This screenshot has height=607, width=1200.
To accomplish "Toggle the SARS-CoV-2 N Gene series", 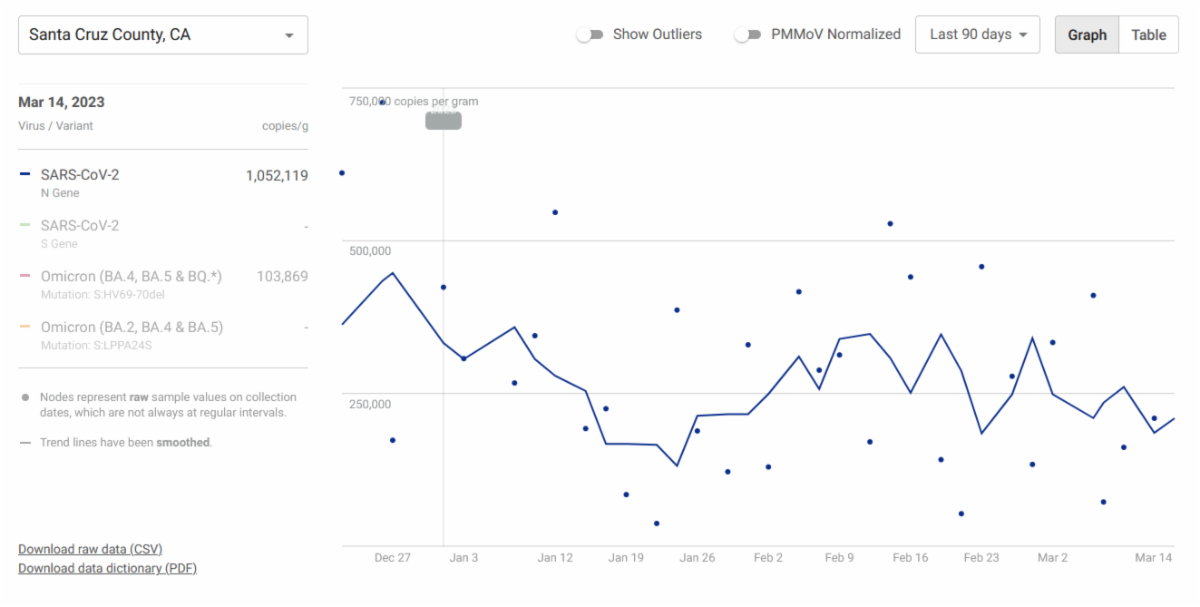I will (x=80, y=175).
